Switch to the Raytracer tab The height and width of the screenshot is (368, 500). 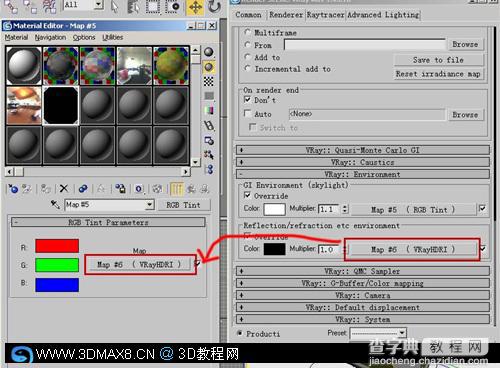325,15
